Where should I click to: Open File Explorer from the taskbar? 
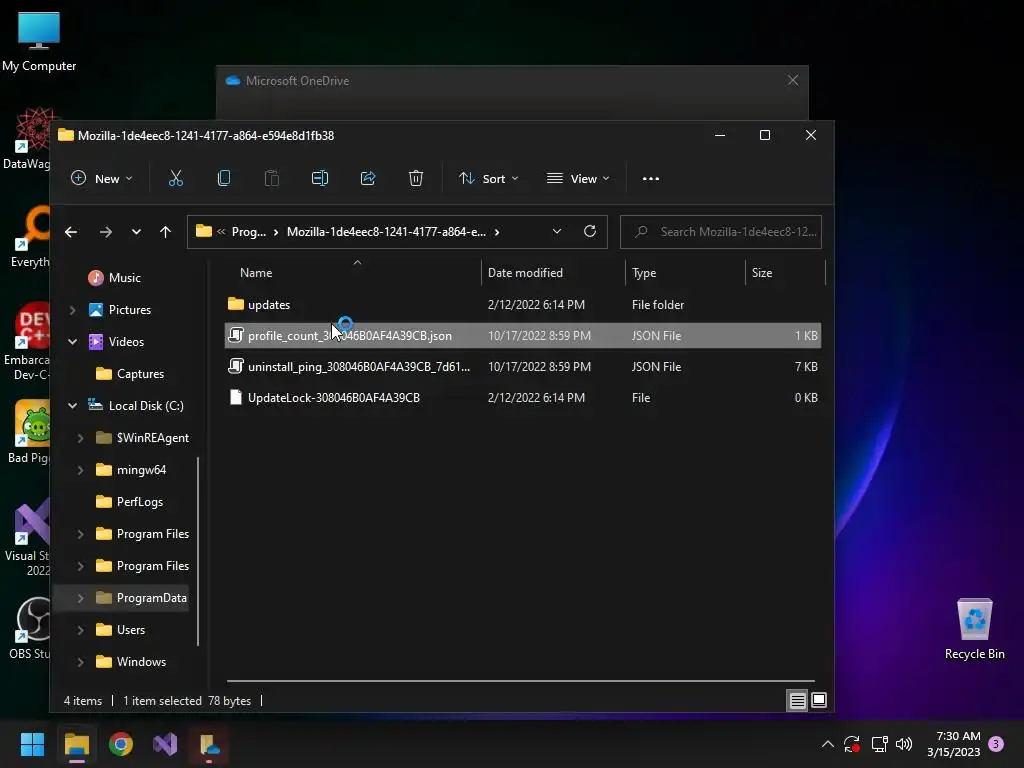click(x=76, y=744)
